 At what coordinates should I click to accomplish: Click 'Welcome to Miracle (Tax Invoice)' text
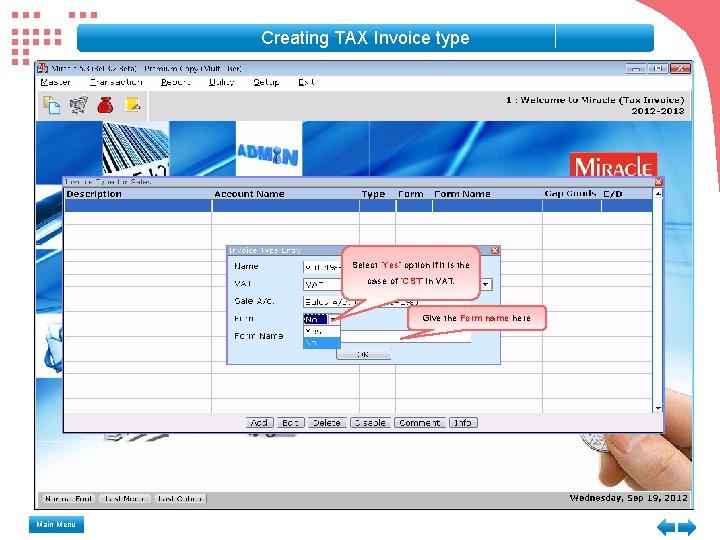[x=602, y=100]
